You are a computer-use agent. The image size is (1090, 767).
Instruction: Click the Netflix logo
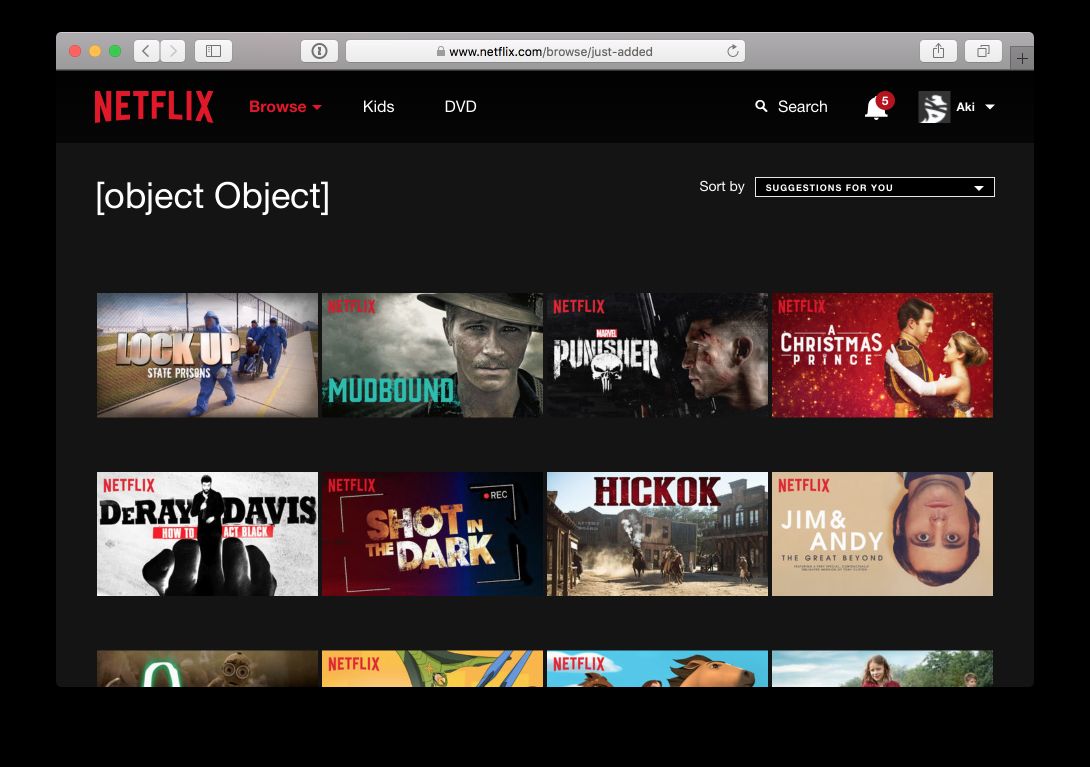tap(154, 107)
